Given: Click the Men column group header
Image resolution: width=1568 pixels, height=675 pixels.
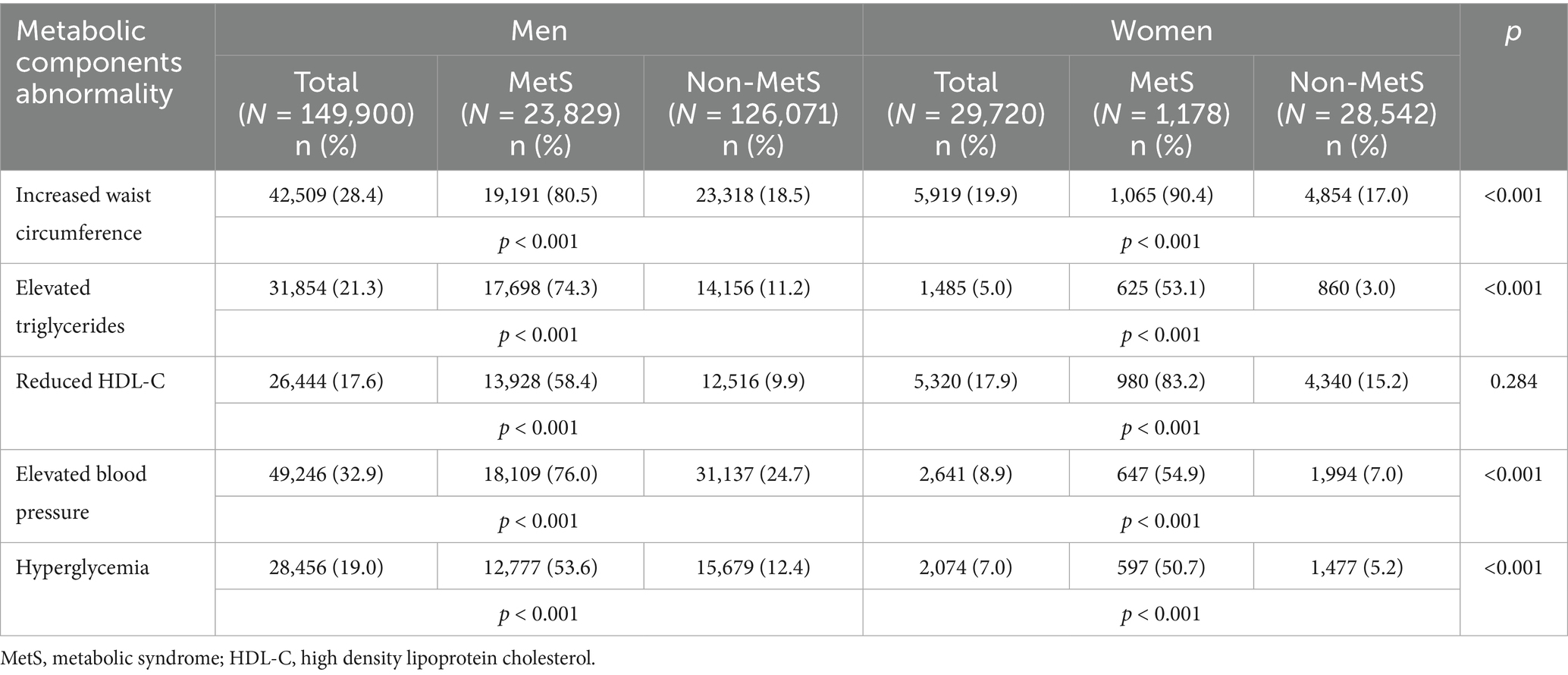Looking at the screenshot, I should tap(538, 30).
